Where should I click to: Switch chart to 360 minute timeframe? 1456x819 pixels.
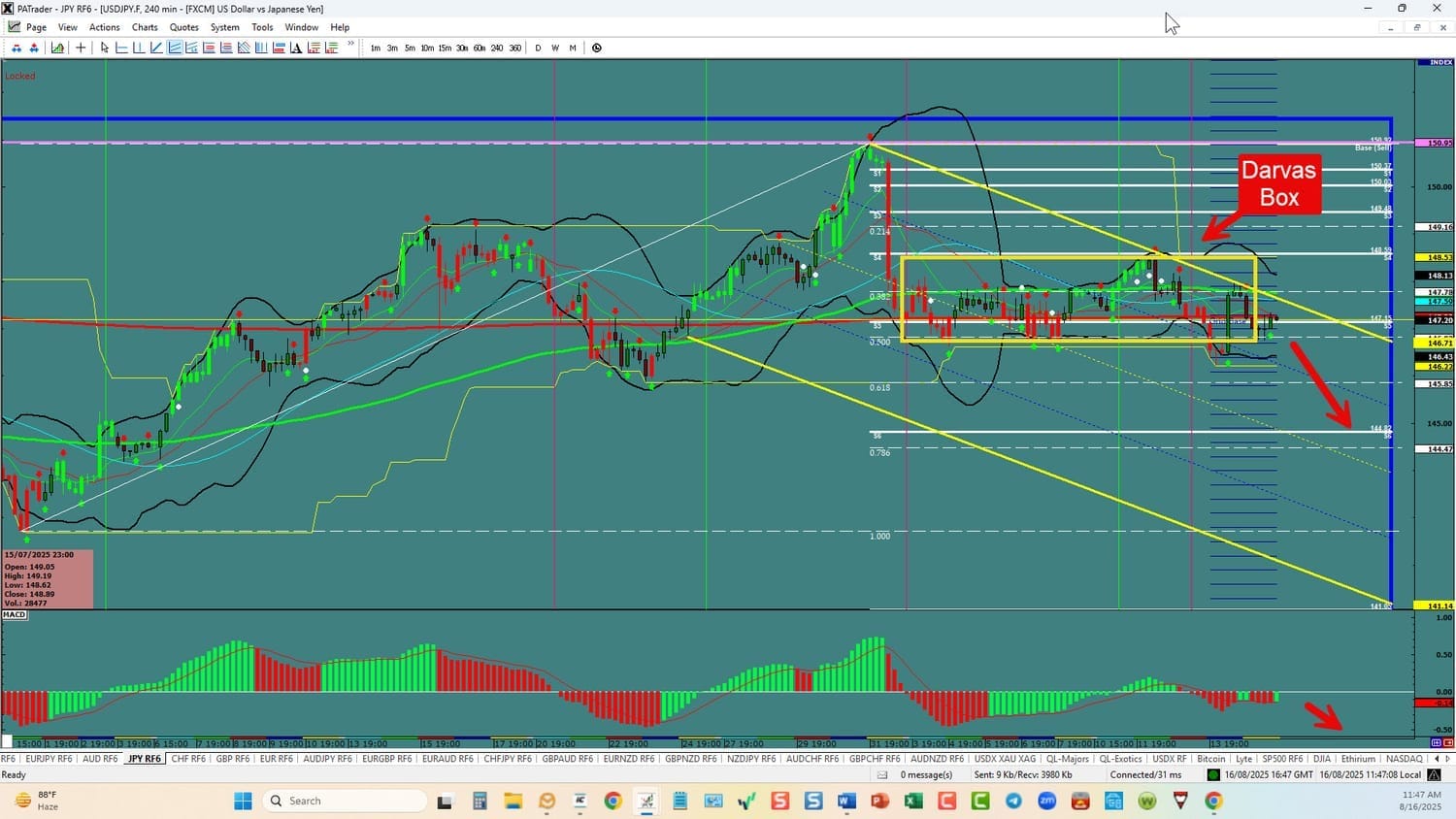[514, 48]
